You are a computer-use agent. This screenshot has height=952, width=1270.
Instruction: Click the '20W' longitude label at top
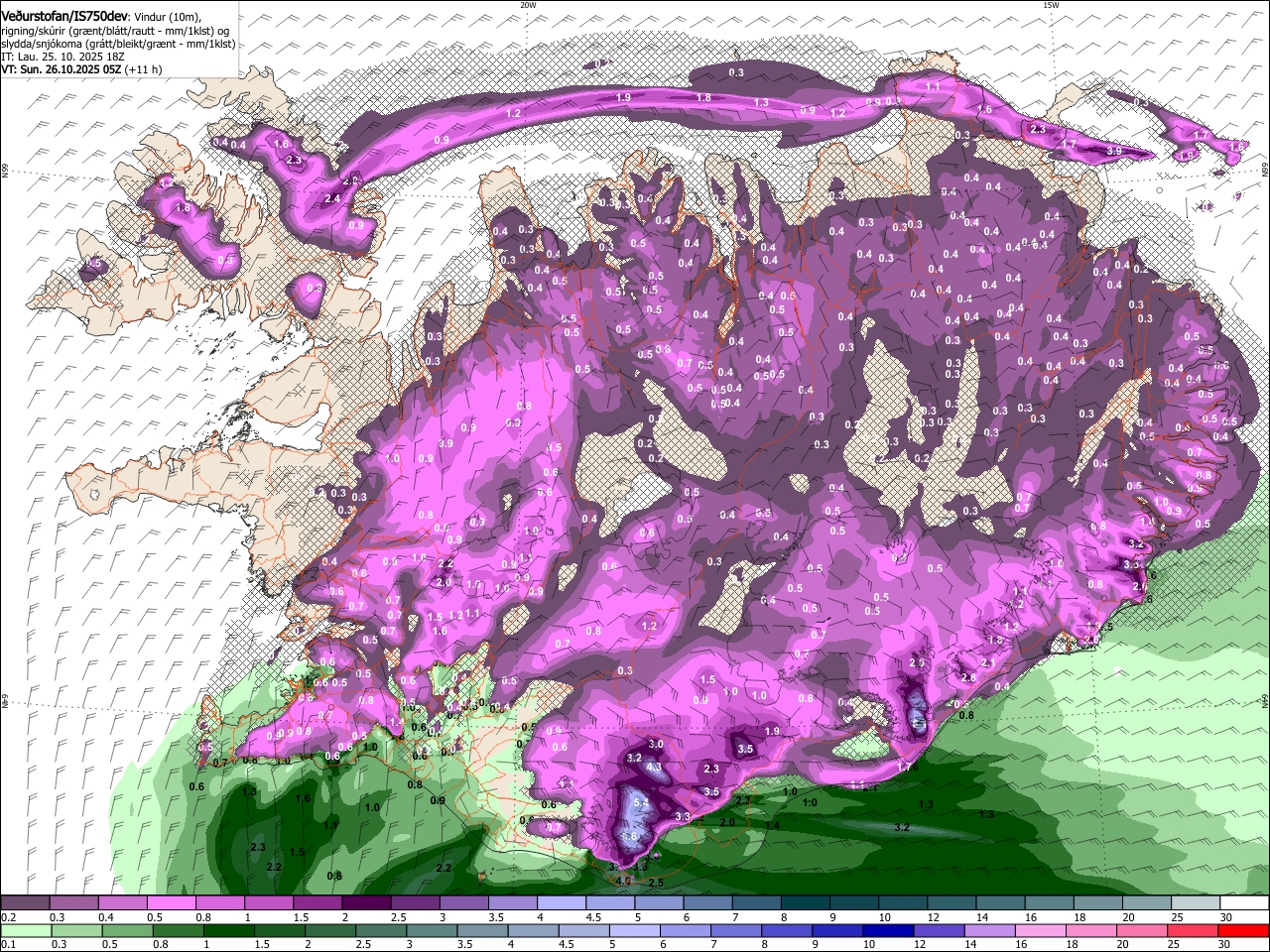point(528,5)
